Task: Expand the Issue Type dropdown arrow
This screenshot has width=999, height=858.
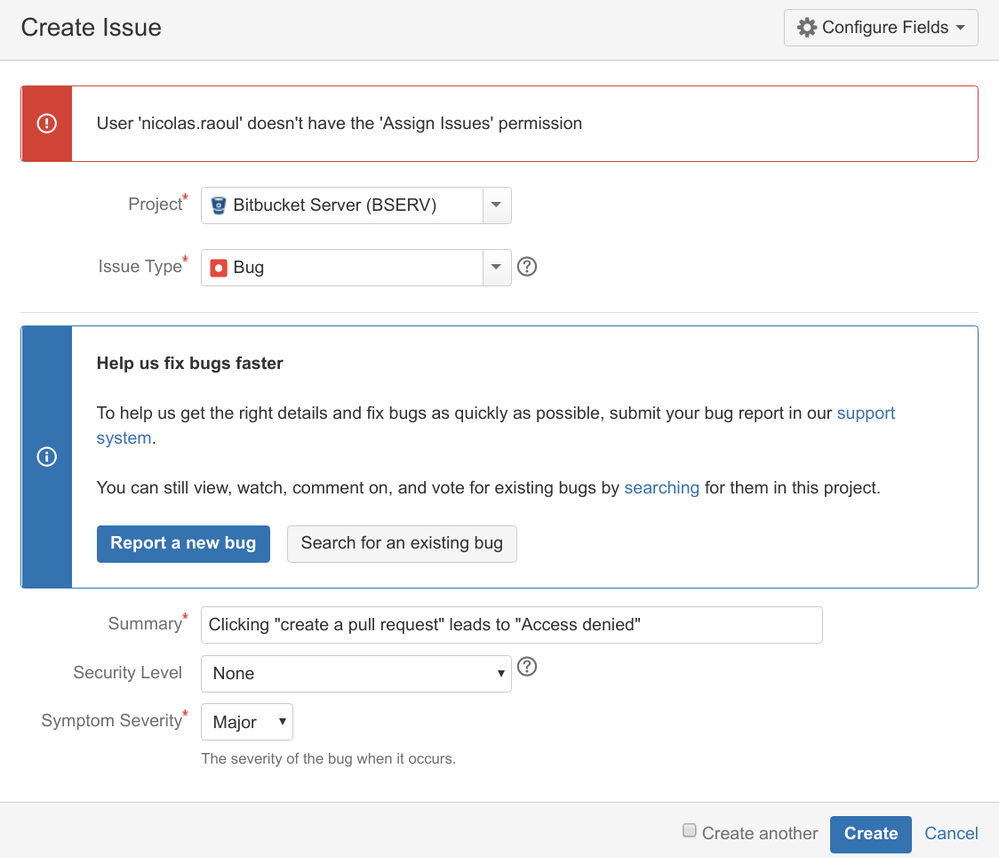Action: coord(496,268)
